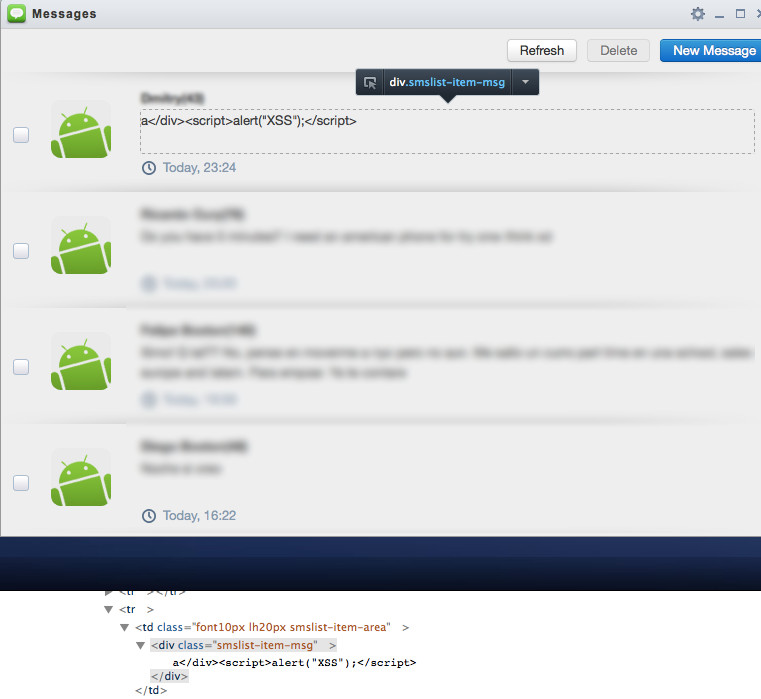Viewport: 761px width, 699px height.
Task: Select the alert XSS message text
Action: (x=248, y=121)
